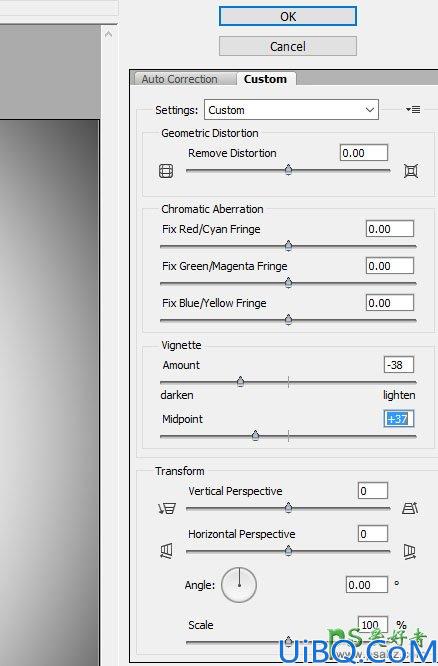The image size is (438, 666).
Task: Click the right horizontal perspective icon
Action: point(410,551)
